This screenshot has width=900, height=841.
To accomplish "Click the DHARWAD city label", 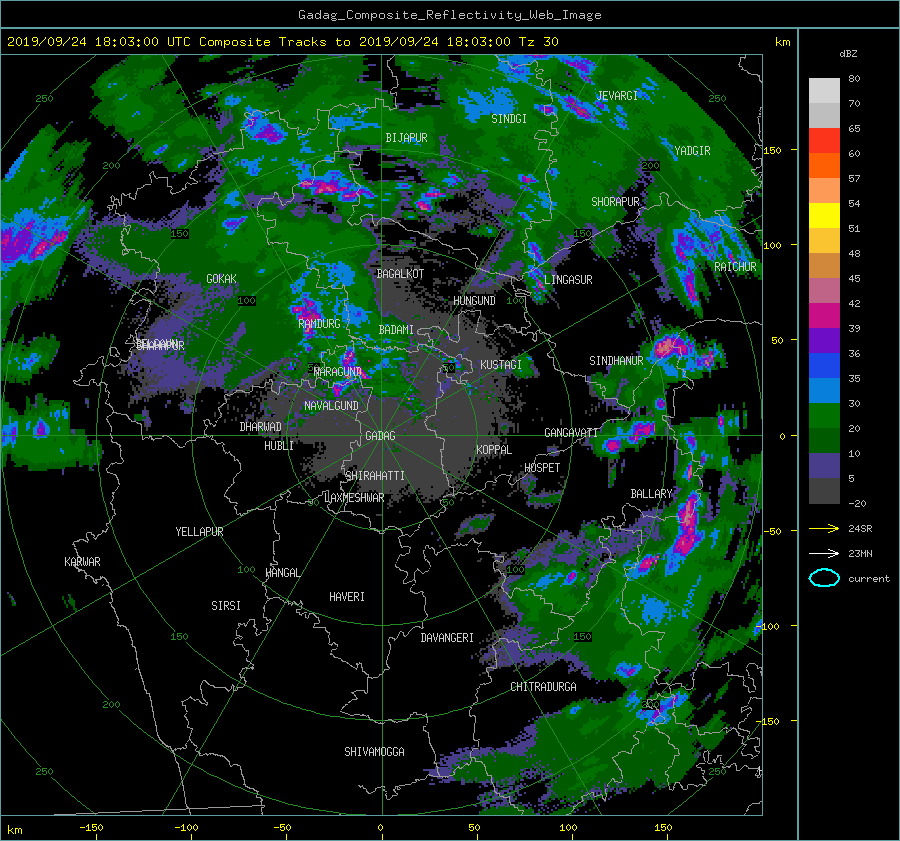I will click(261, 427).
